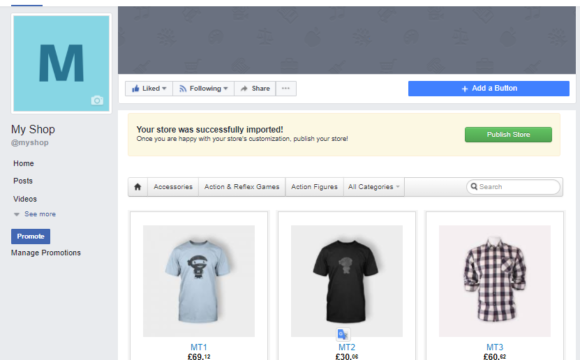Open the three-dots more options button
This screenshot has height=360, width=580.
pos(286,88)
